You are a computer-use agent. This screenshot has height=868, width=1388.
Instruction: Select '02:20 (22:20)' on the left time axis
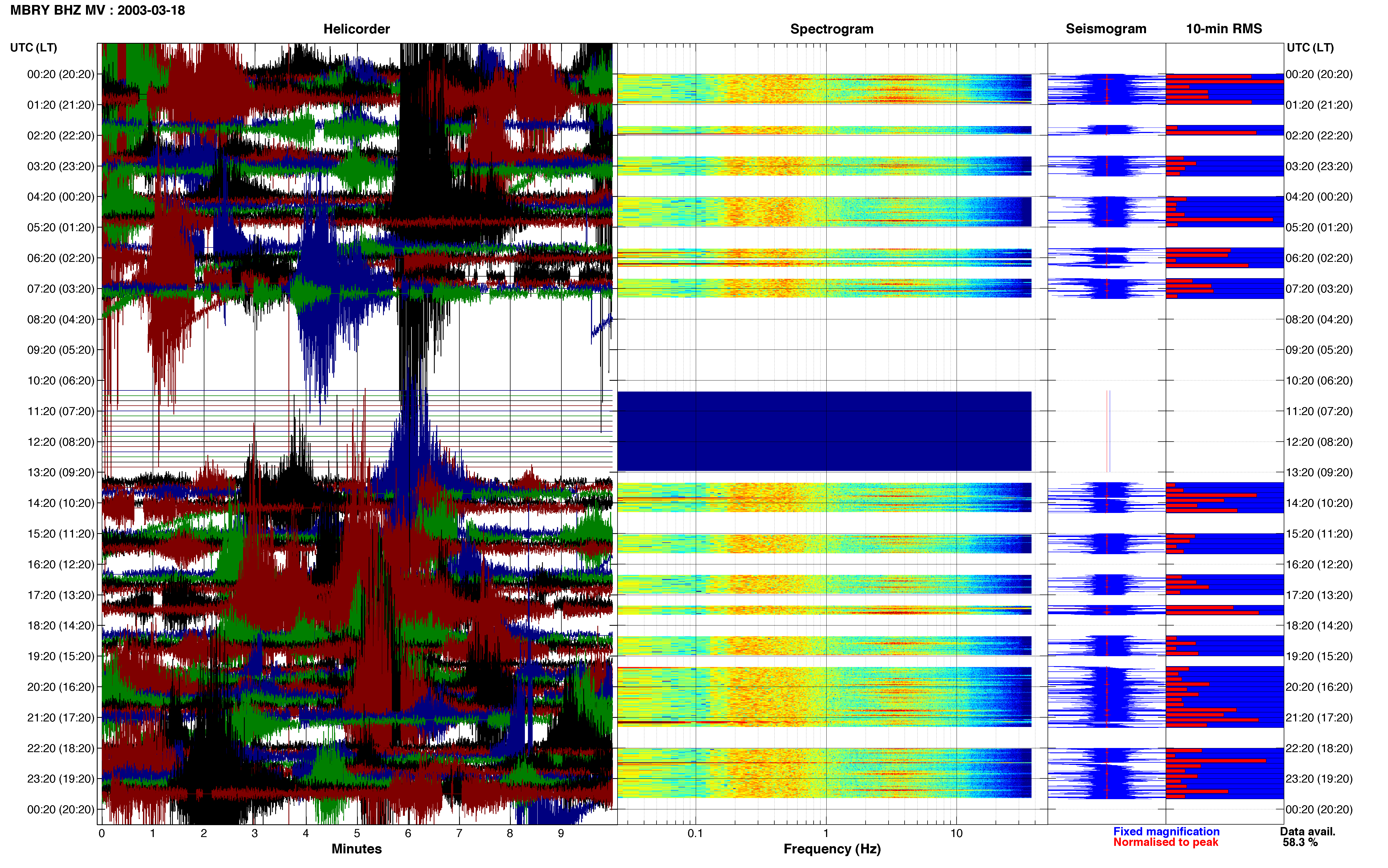click(61, 135)
